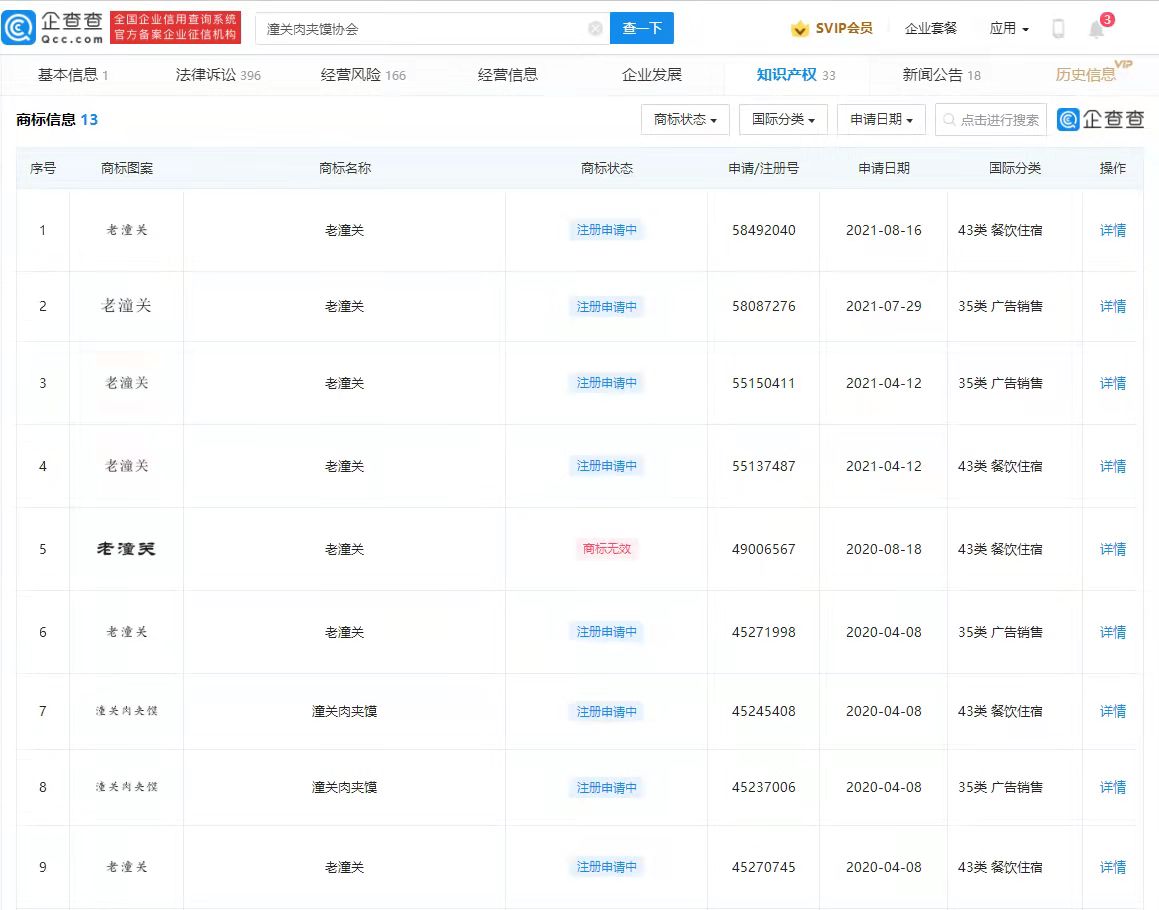This screenshot has width=1159, height=910.
Task: Switch to the 经营信息 tab
Action: click(x=508, y=75)
